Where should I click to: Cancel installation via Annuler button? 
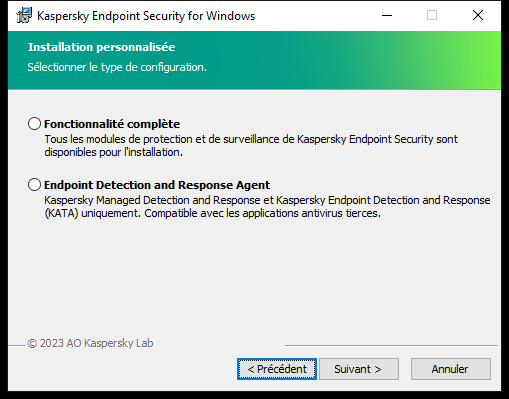(x=451, y=369)
